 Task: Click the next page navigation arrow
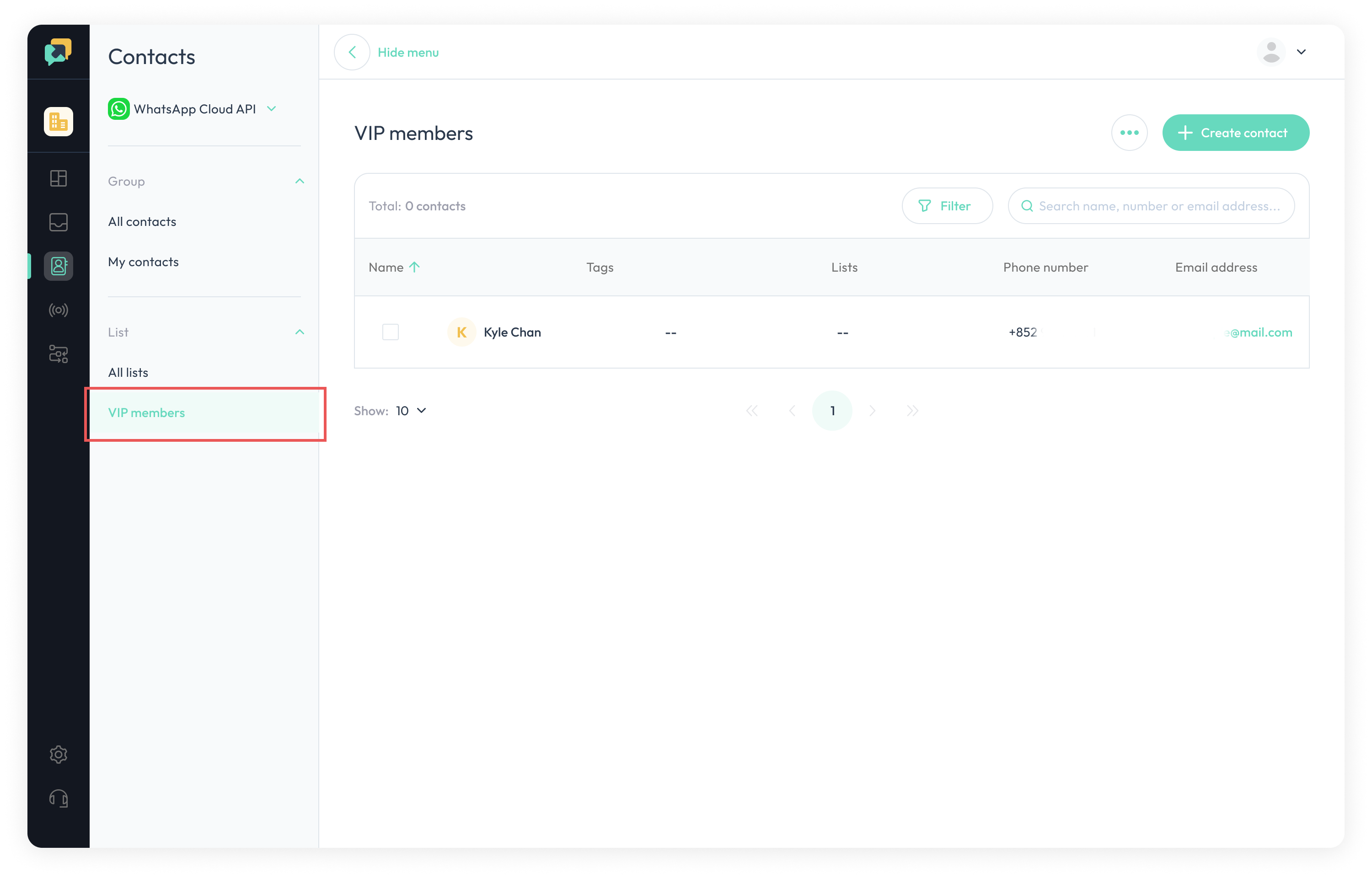click(x=873, y=410)
